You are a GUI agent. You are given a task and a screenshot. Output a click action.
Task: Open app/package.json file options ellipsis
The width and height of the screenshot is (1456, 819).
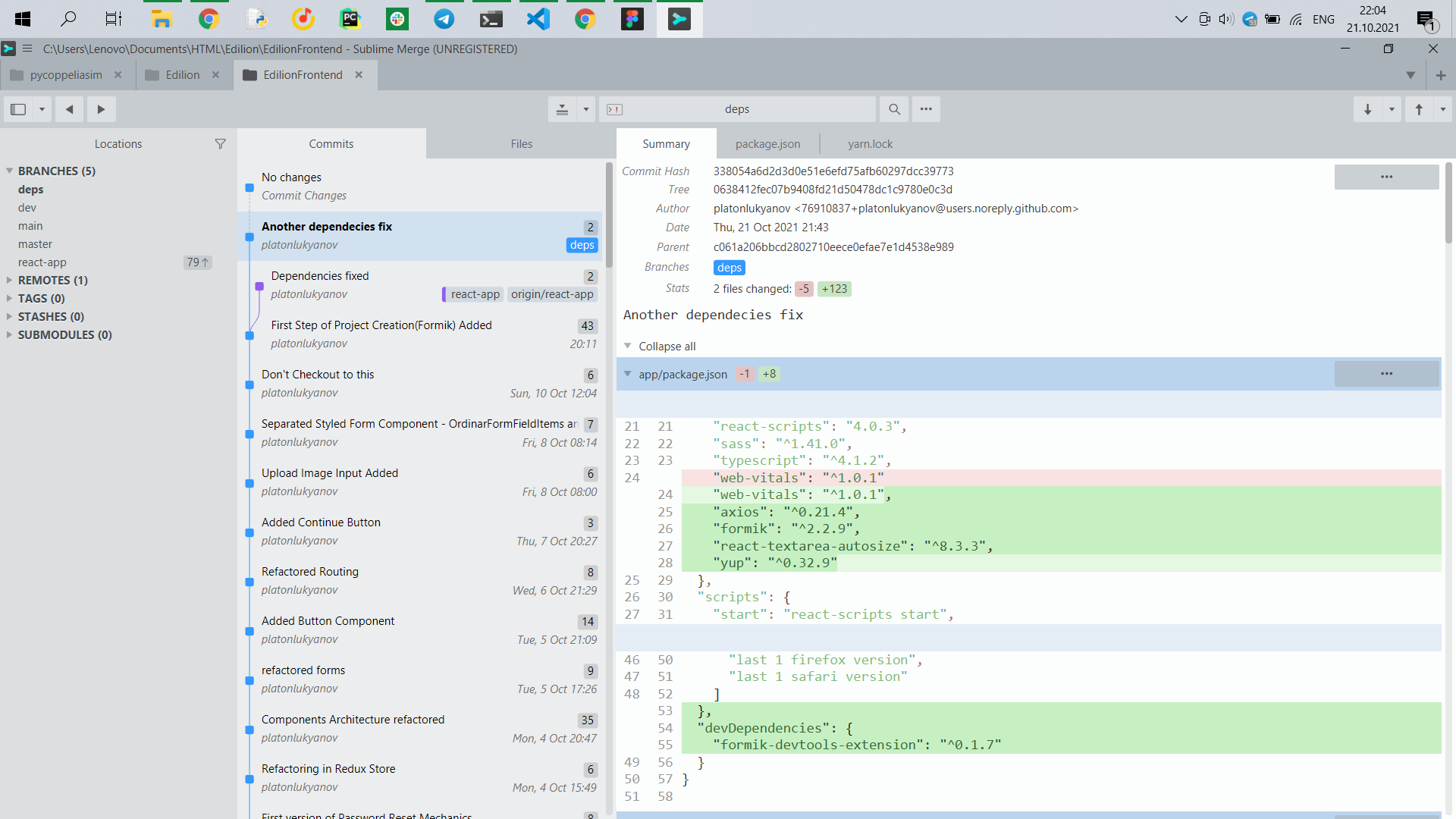tap(1386, 374)
